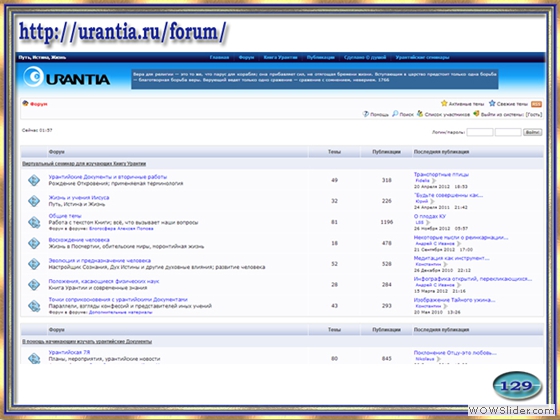The image size is (560, 420).
Task: Open last post Изображение Тайного ужина
Action: click(x=454, y=300)
